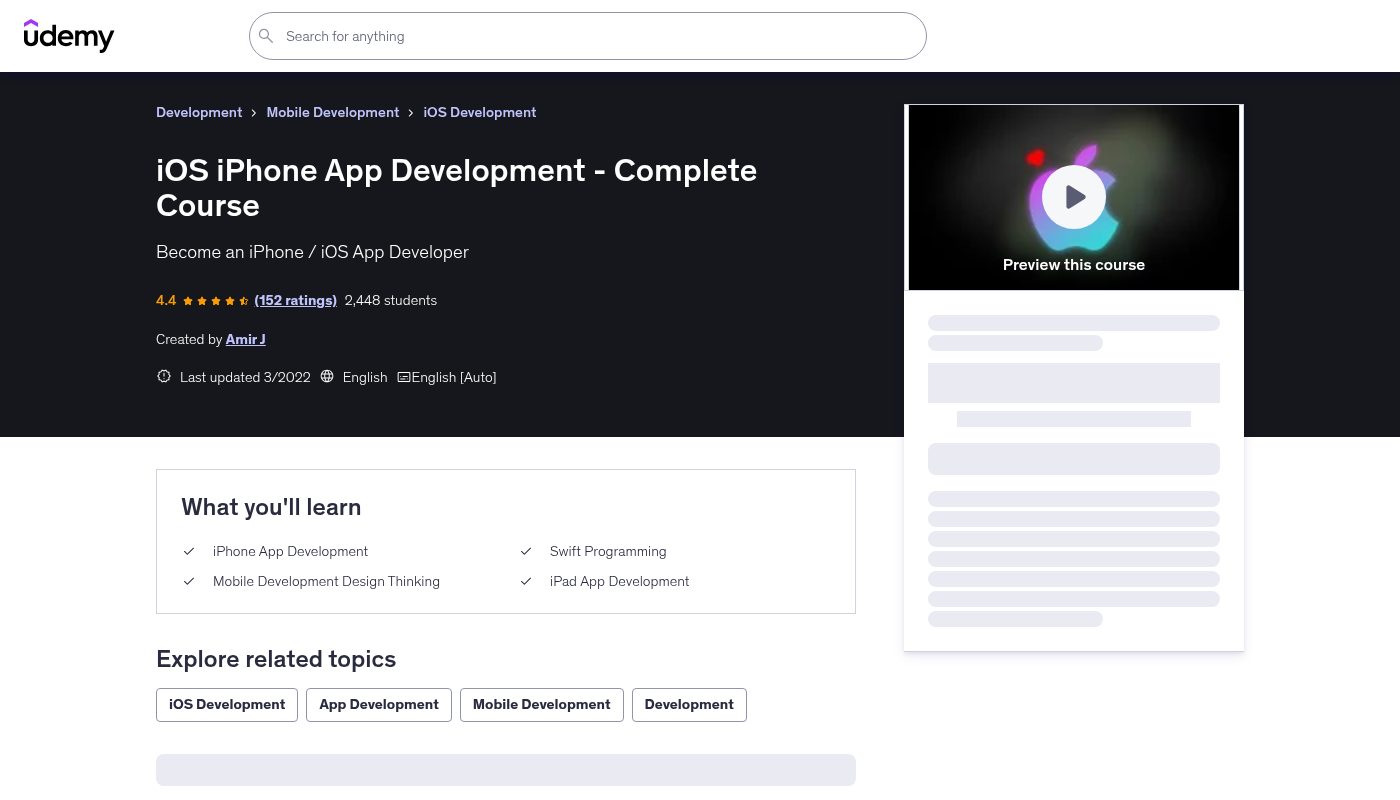Click the globe language icon
Viewport: 1400px width, 800px height.
tap(327, 377)
